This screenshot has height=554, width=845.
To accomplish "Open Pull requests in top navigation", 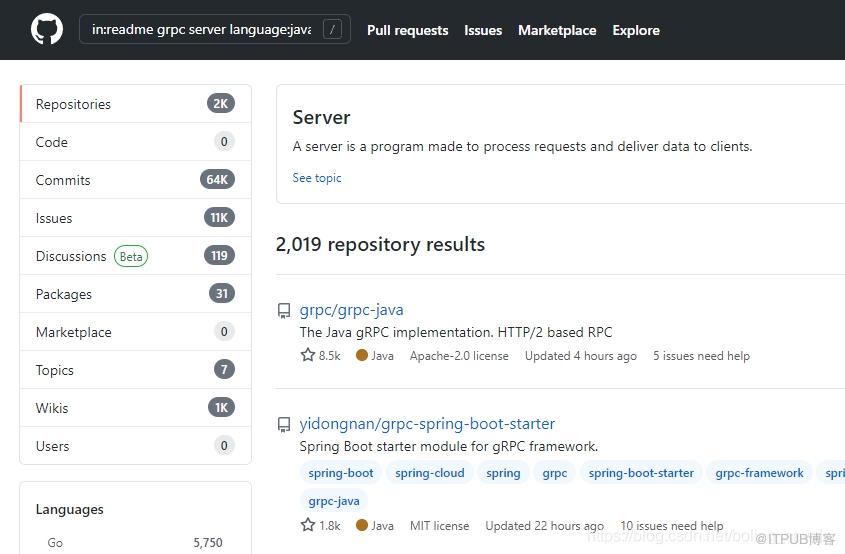I will click(407, 30).
